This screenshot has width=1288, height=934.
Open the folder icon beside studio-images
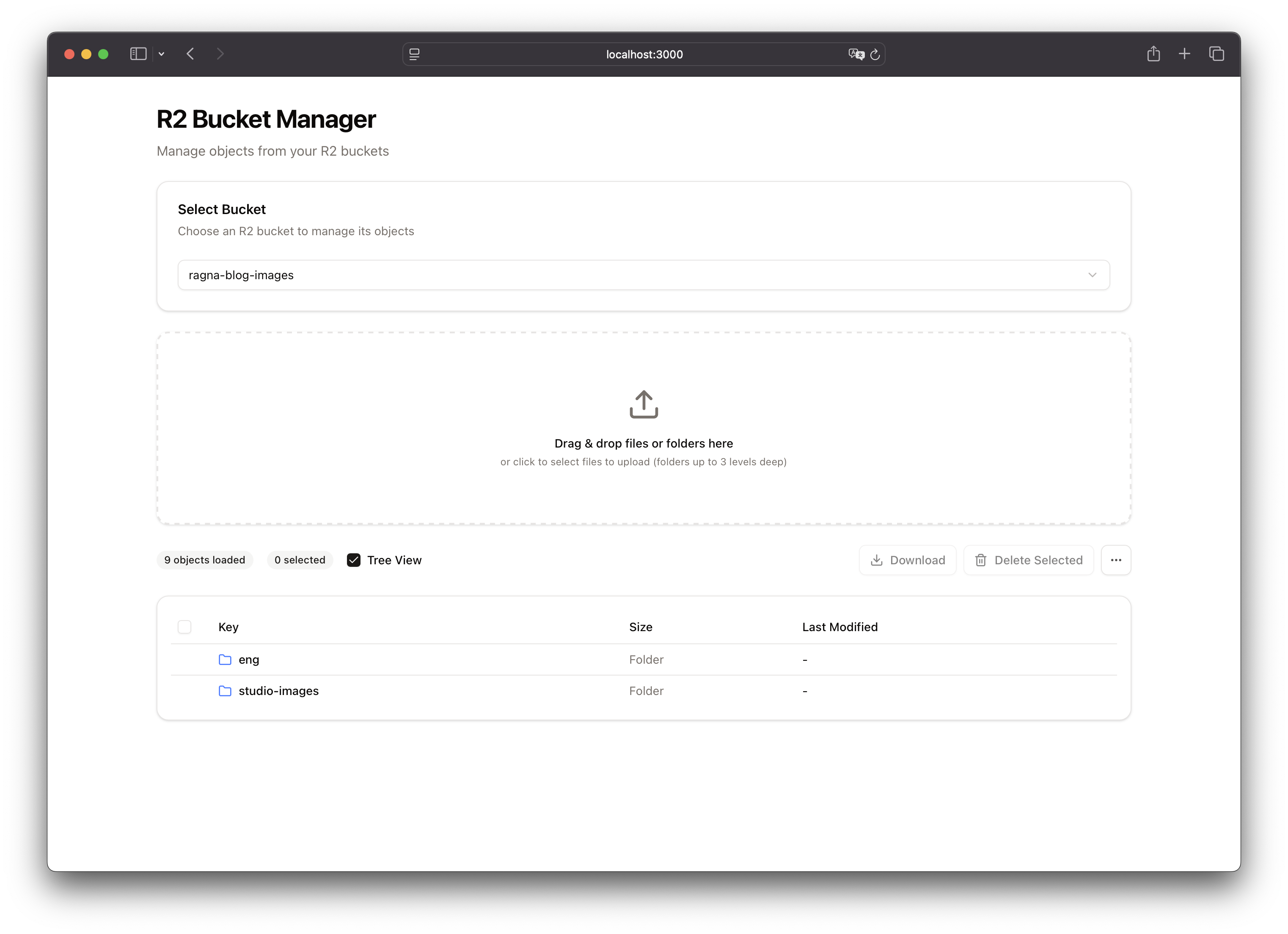pos(225,691)
